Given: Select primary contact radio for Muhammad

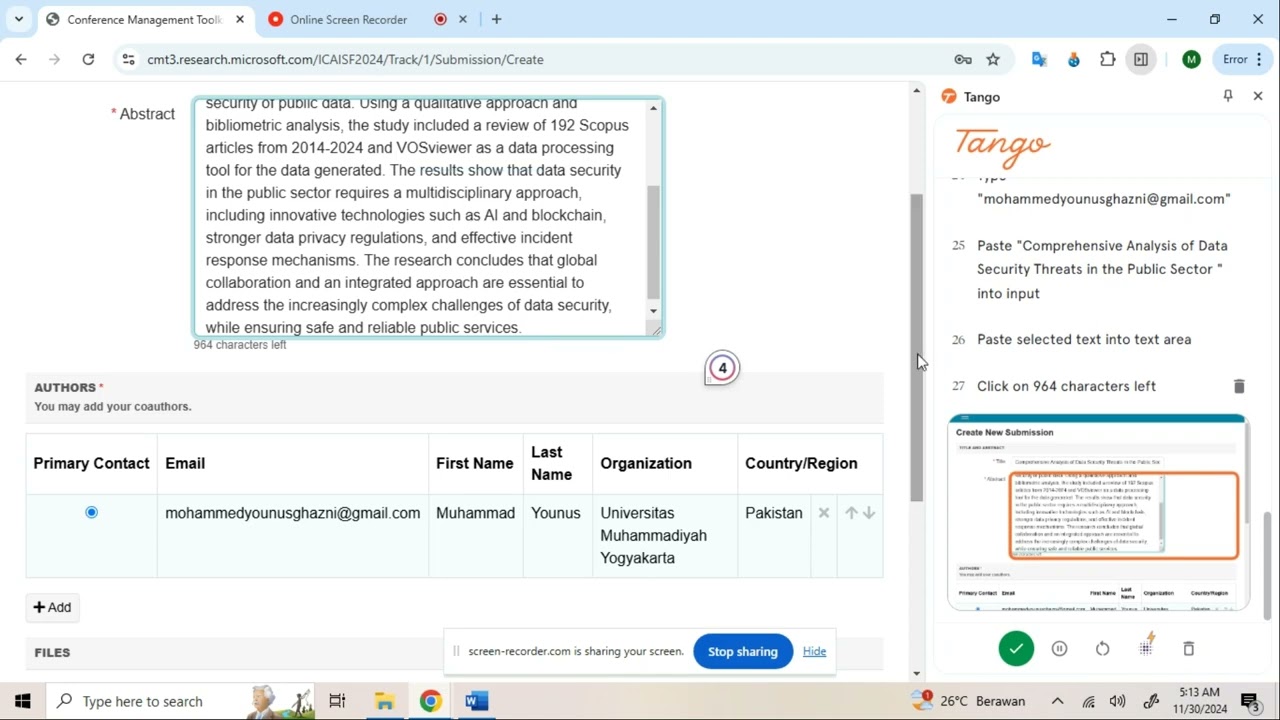Looking at the screenshot, I should point(91,512).
